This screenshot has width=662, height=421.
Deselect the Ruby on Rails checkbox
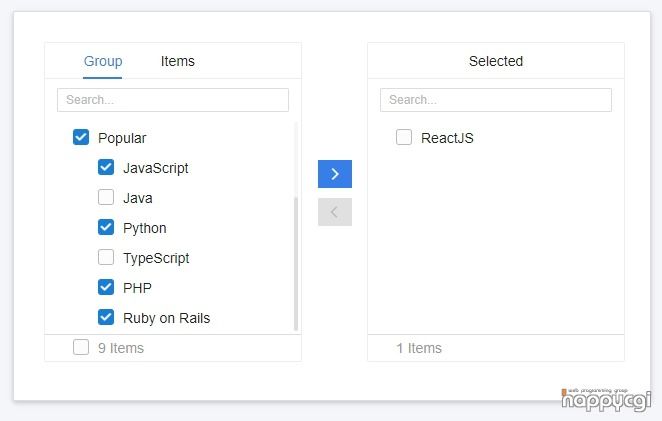click(x=106, y=317)
